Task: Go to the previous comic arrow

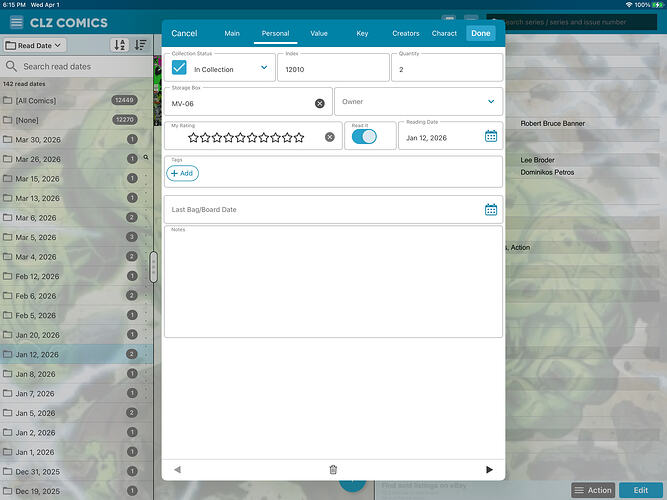Action: point(177,469)
